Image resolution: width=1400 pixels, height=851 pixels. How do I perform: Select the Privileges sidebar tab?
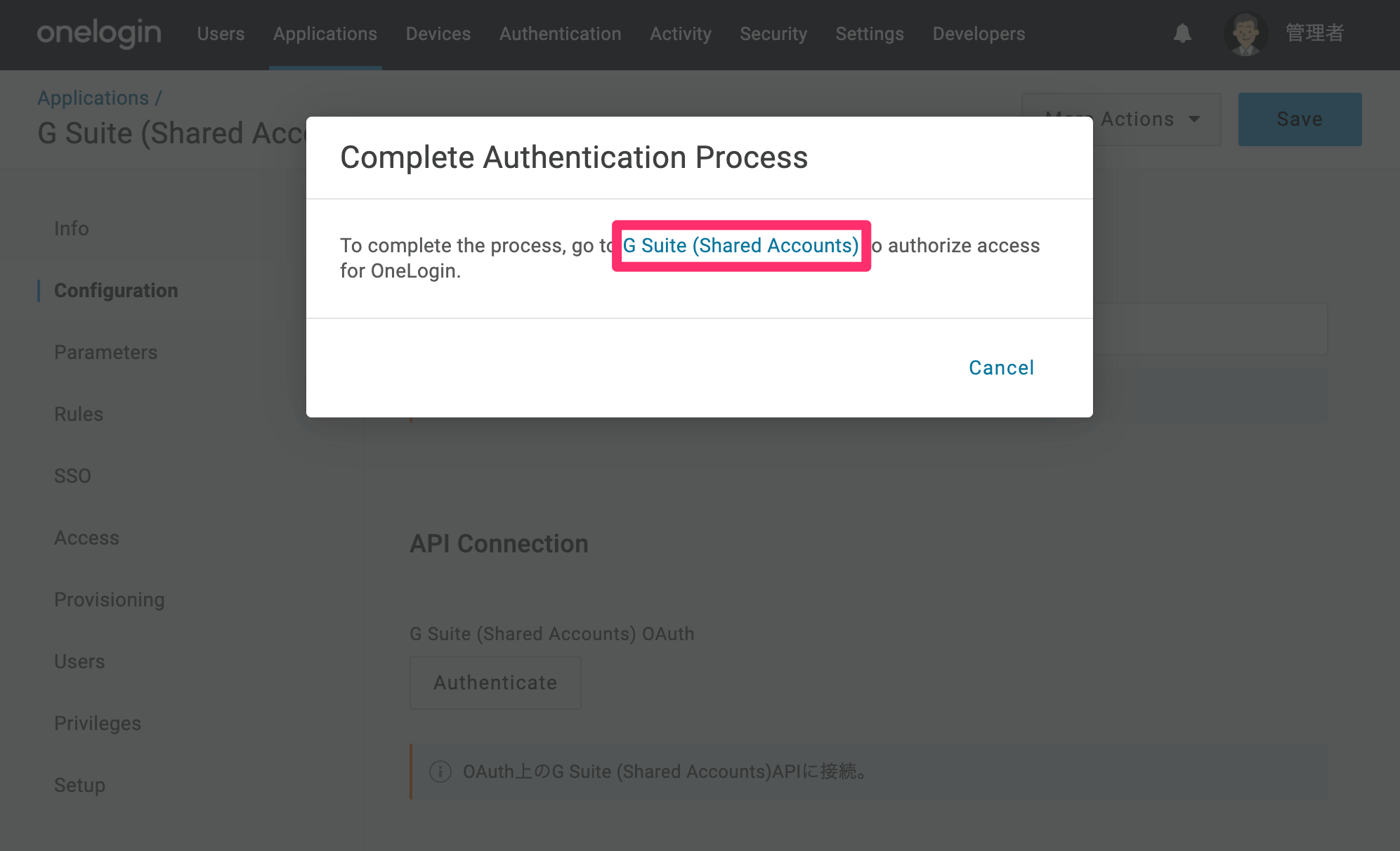98,723
